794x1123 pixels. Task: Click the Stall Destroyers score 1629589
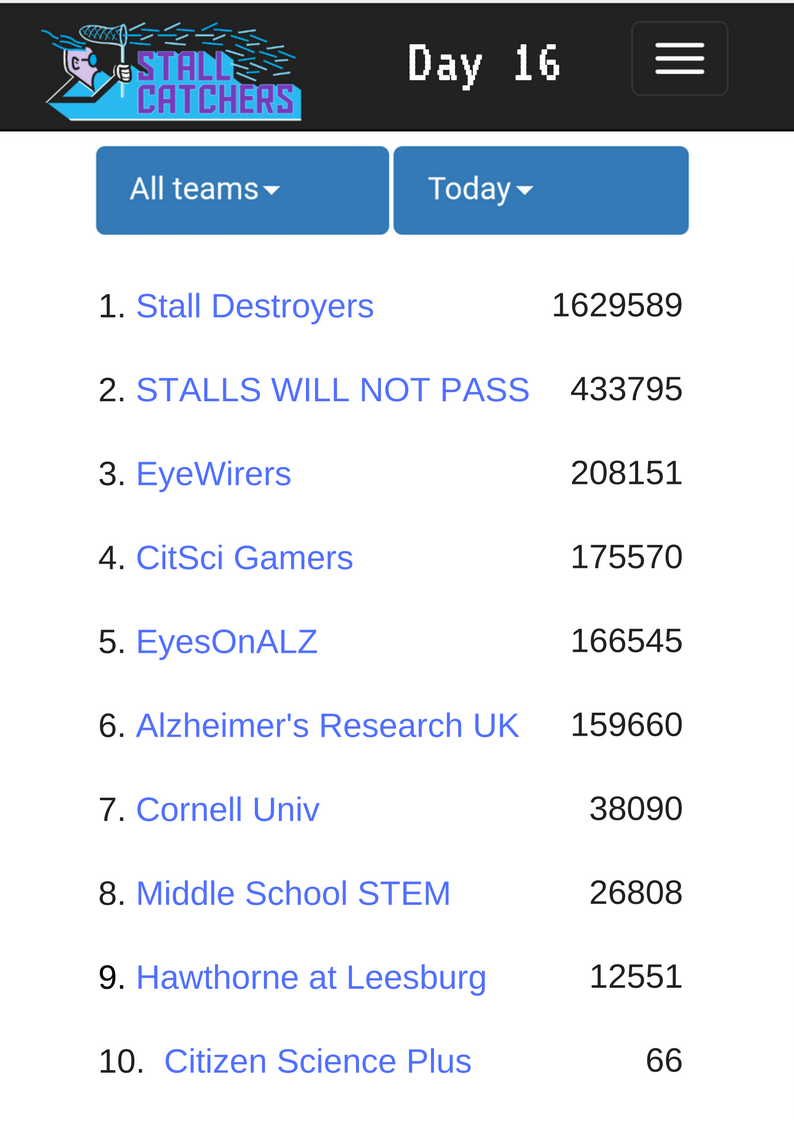[616, 306]
